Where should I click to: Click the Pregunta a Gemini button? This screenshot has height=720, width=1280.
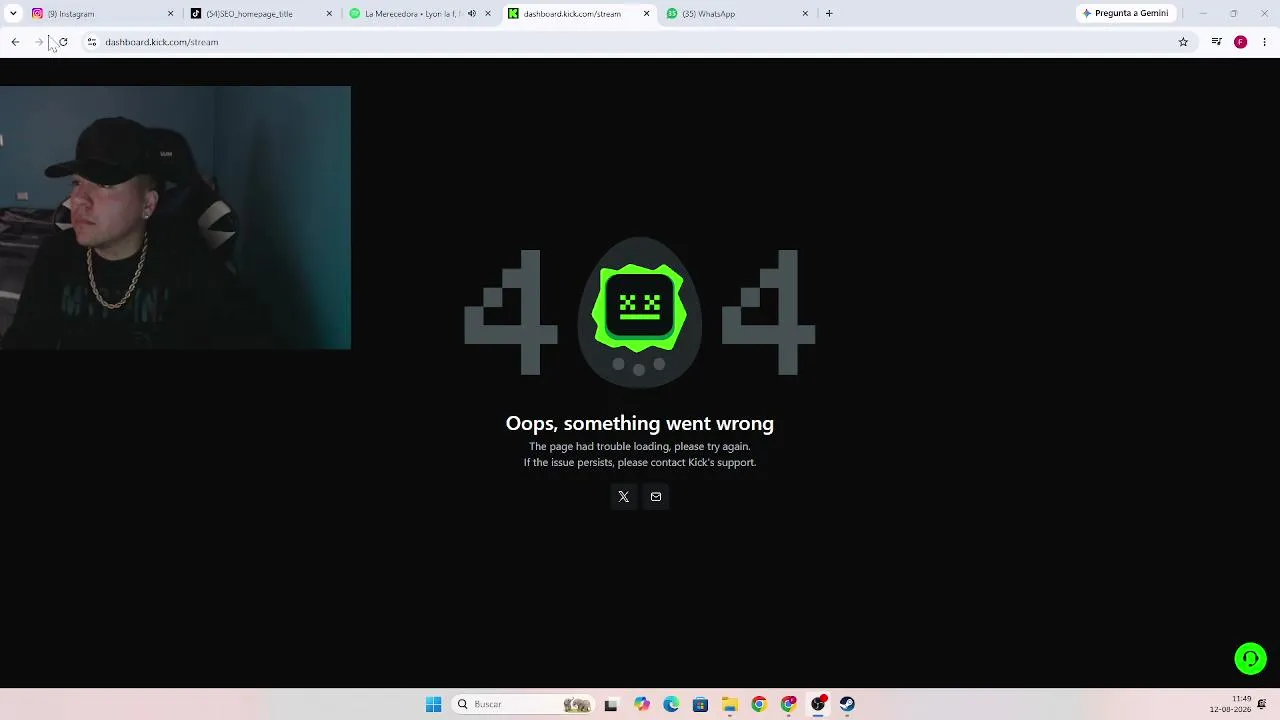(1125, 14)
